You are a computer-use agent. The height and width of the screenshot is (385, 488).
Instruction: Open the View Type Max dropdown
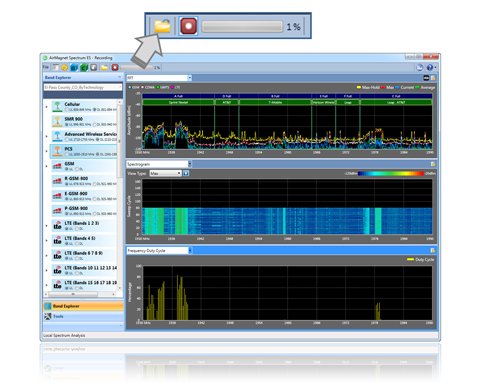coord(165,173)
